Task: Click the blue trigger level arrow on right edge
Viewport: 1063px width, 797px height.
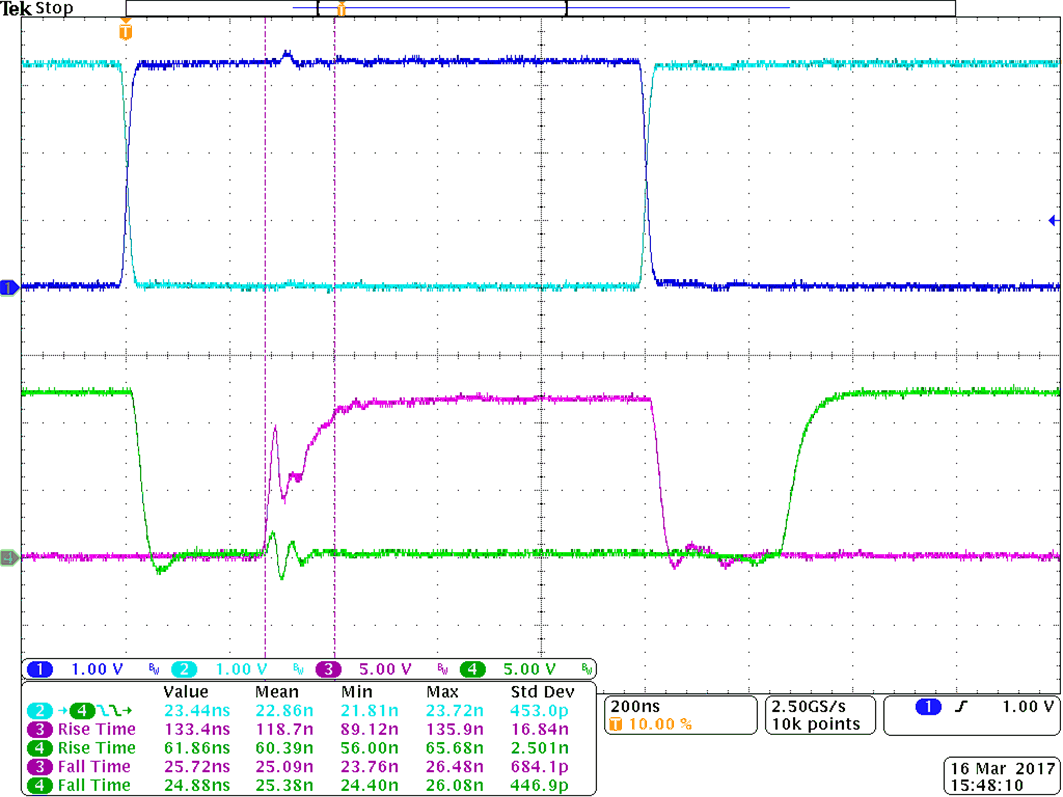Action: (x=1053, y=219)
